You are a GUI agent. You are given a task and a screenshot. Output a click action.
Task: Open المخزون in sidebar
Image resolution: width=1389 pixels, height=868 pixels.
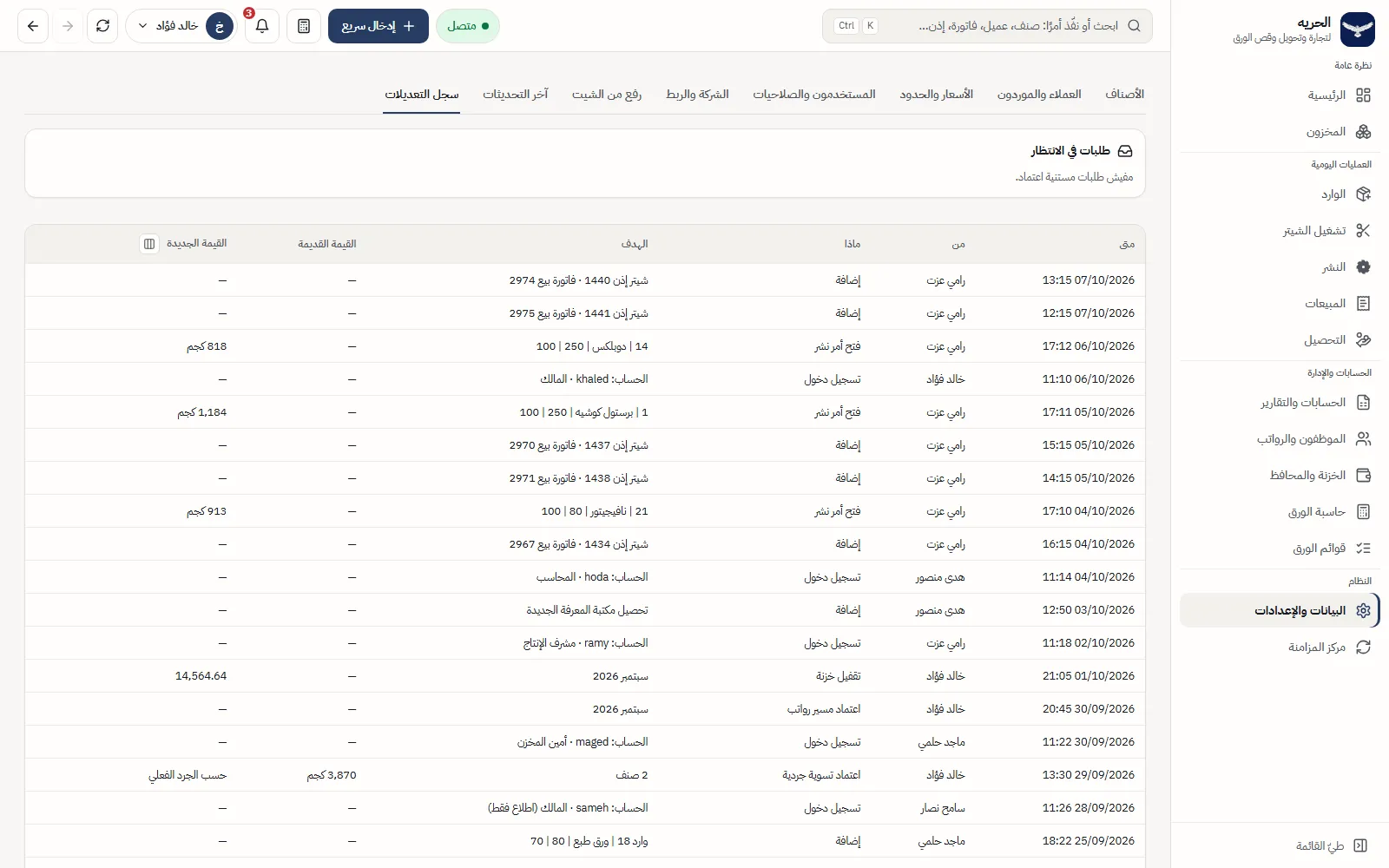point(1280,132)
